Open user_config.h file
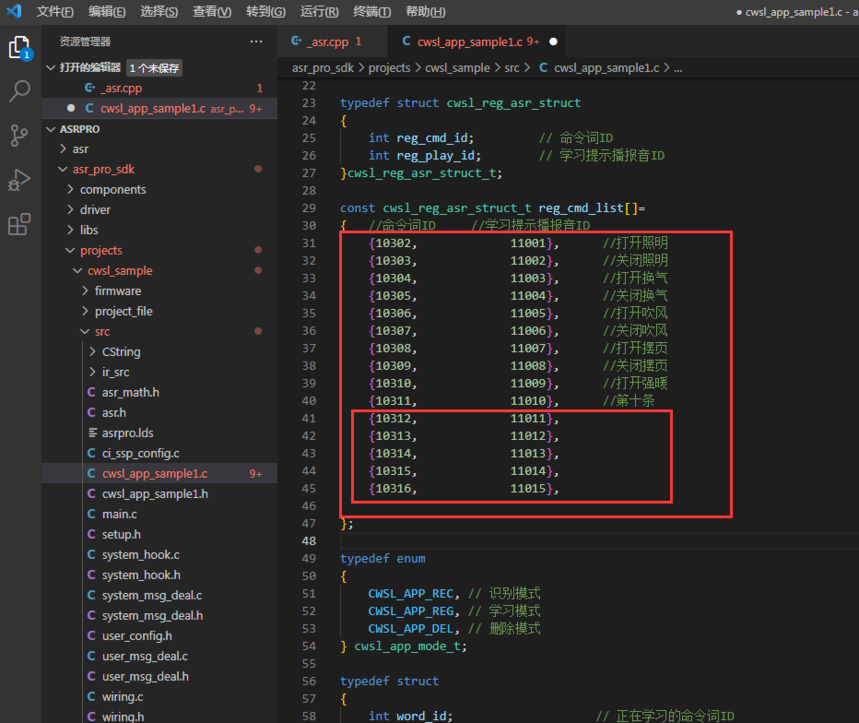 point(159,635)
